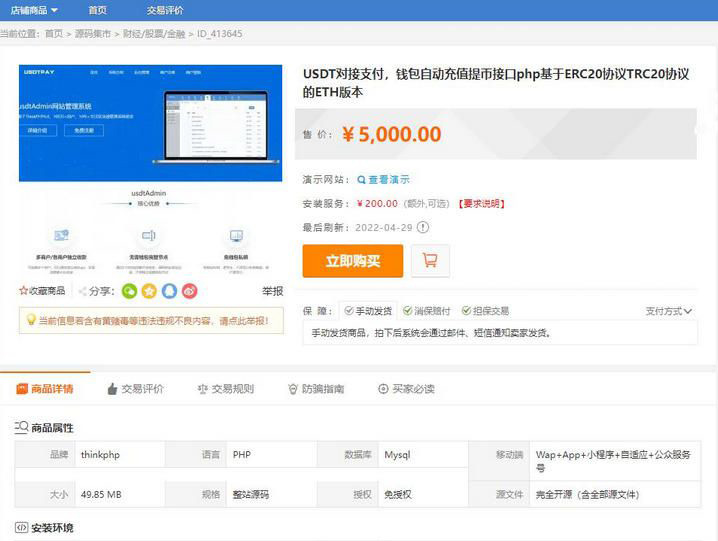The height and width of the screenshot is (541, 718).
Task: Click last refresh date 2022-04-29
Action: click(384, 227)
